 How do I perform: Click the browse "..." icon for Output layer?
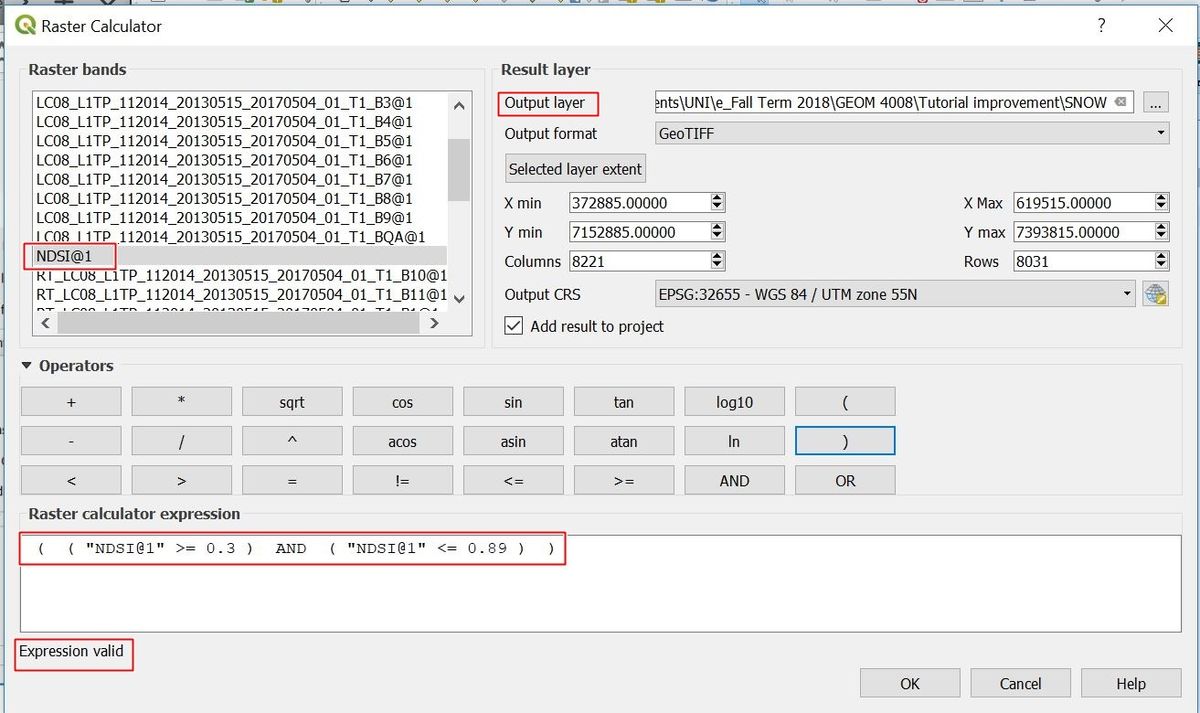click(1157, 102)
